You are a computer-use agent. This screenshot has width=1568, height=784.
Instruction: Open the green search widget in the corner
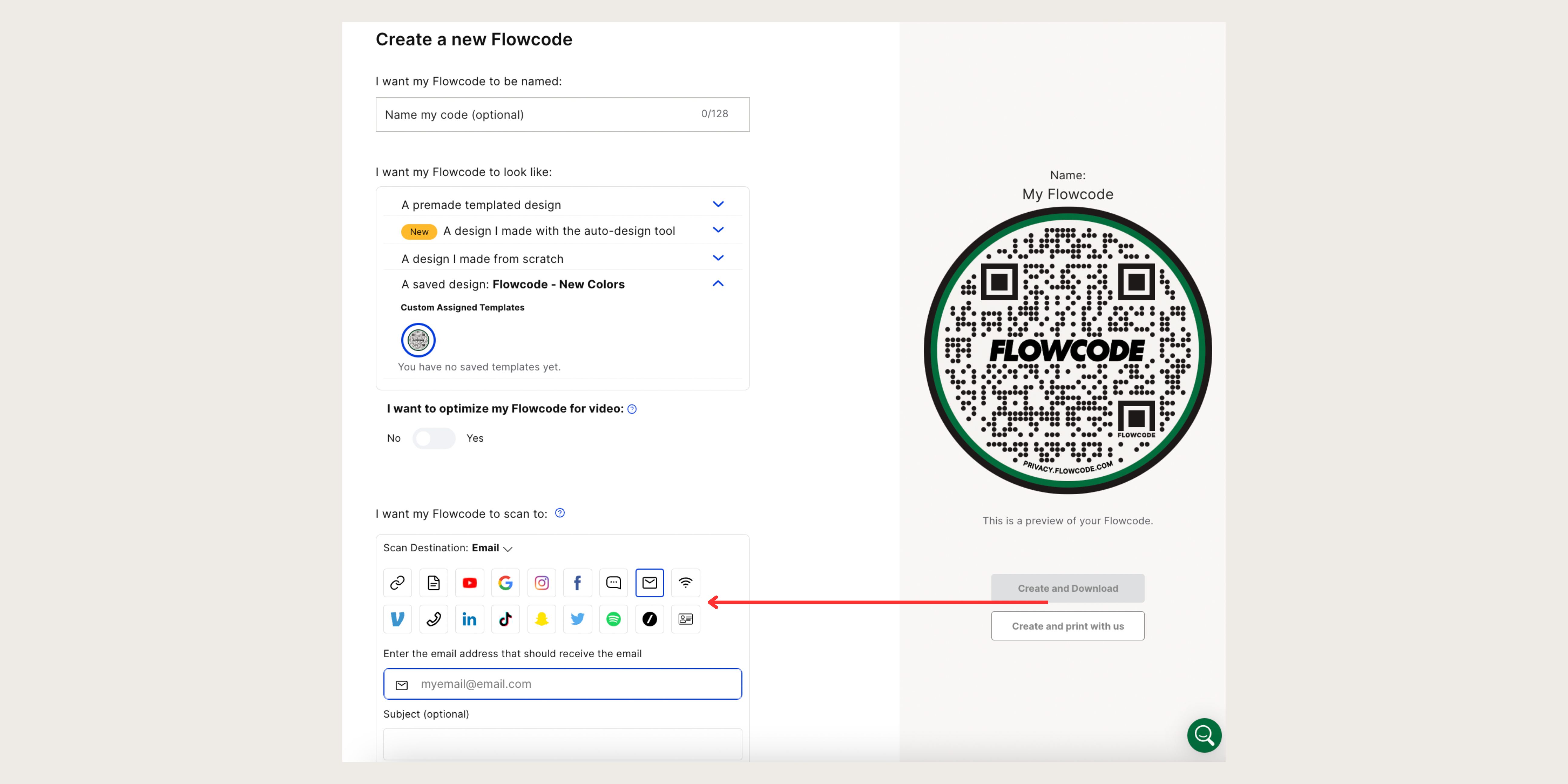pyautogui.click(x=1204, y=735)
